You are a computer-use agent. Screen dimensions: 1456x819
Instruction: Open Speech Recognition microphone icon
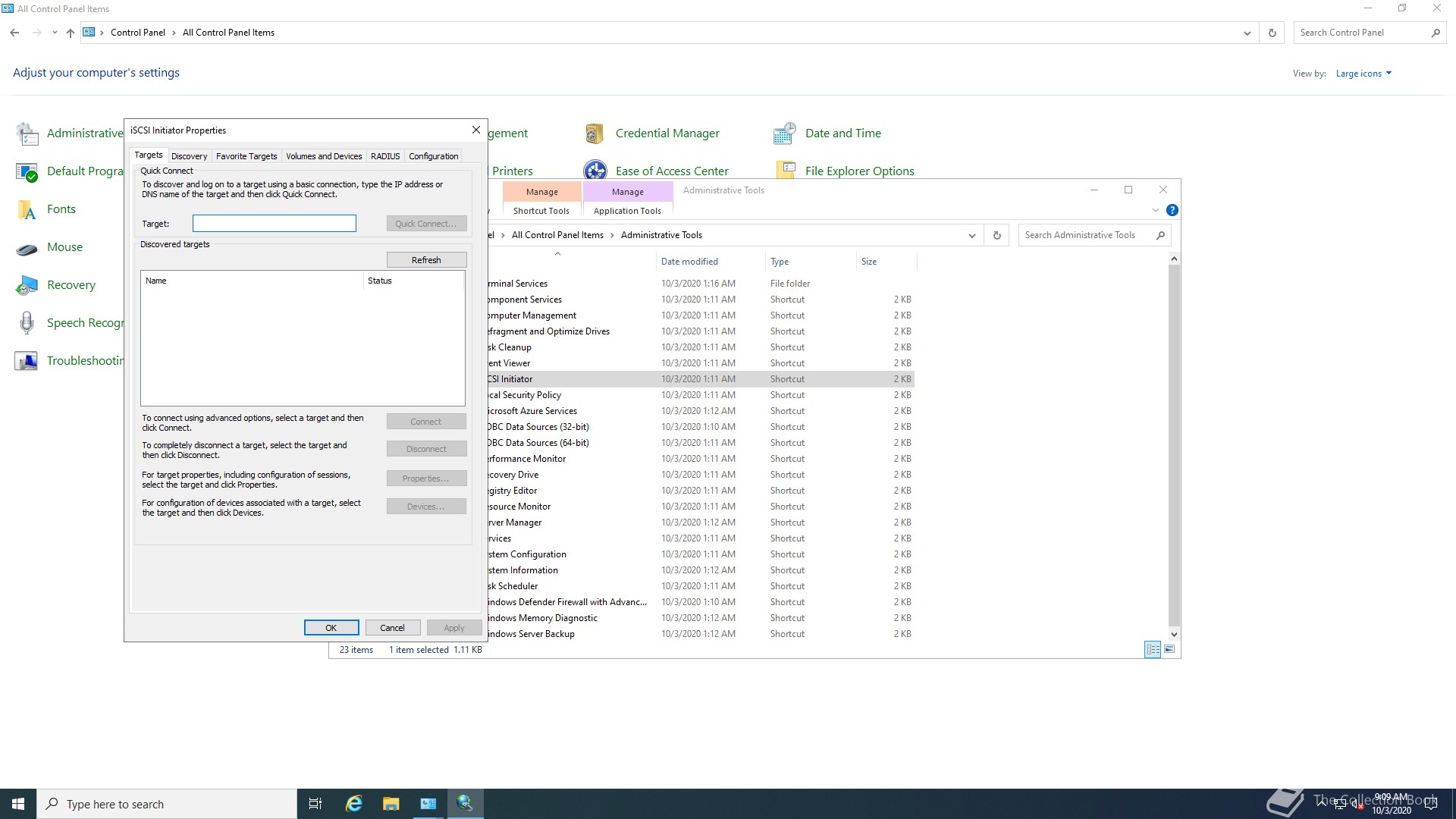pos(27,323)
